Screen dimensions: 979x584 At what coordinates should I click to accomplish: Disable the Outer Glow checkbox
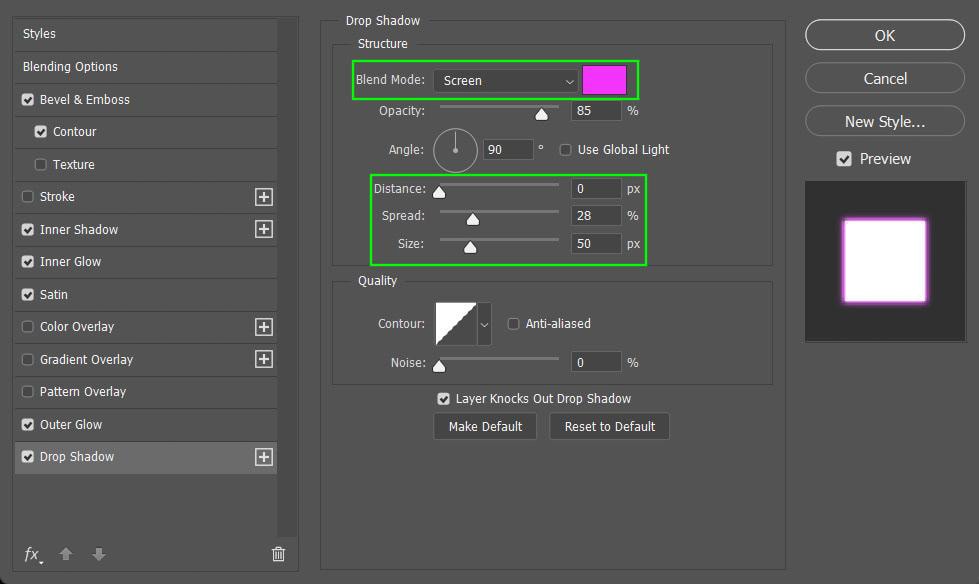point(27,425)
